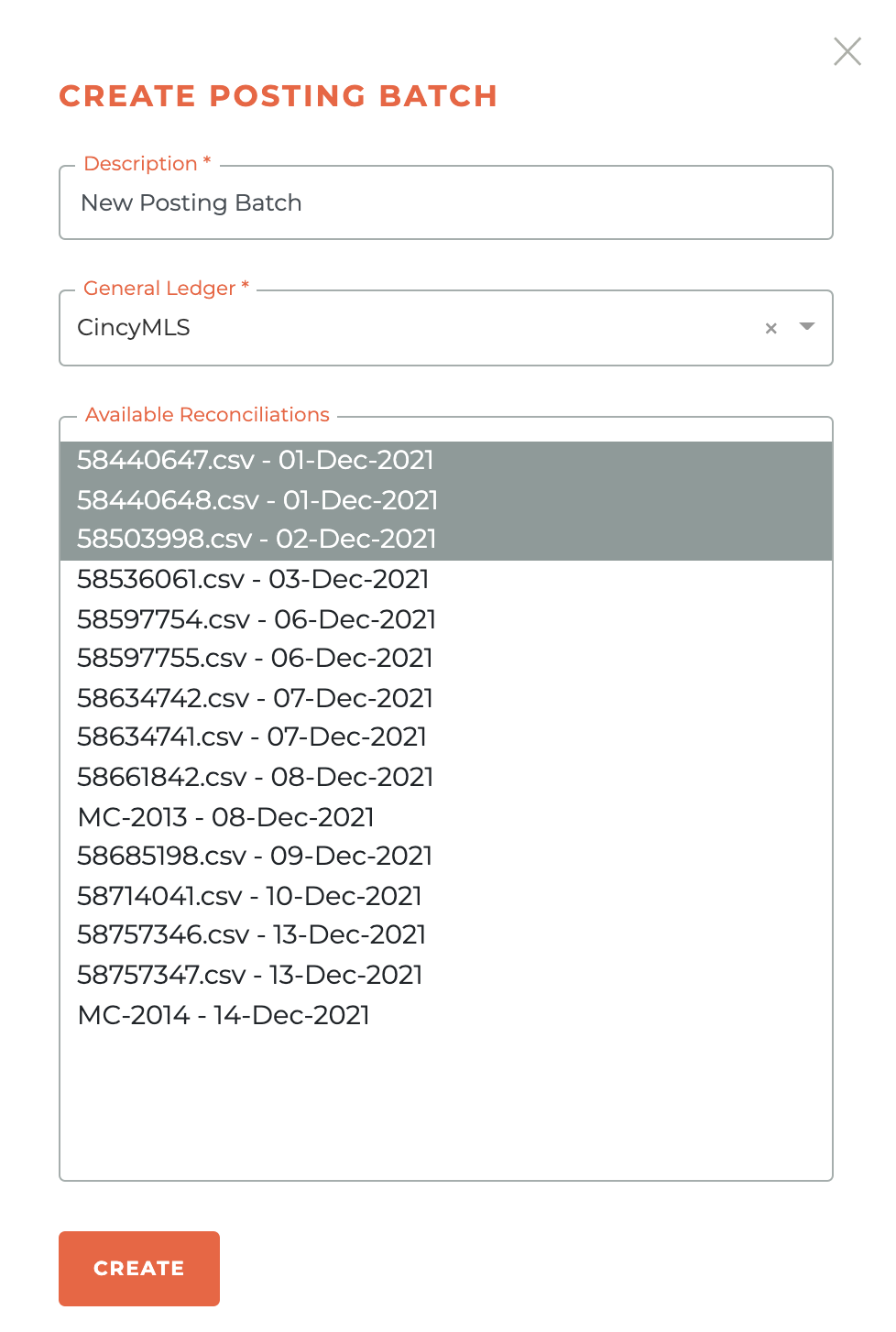This screenshot has width=896, height=1332.
Task: Select reconciliation 58597754.csv - 06-Dec-2021
Action: click(x=257, y=619)
